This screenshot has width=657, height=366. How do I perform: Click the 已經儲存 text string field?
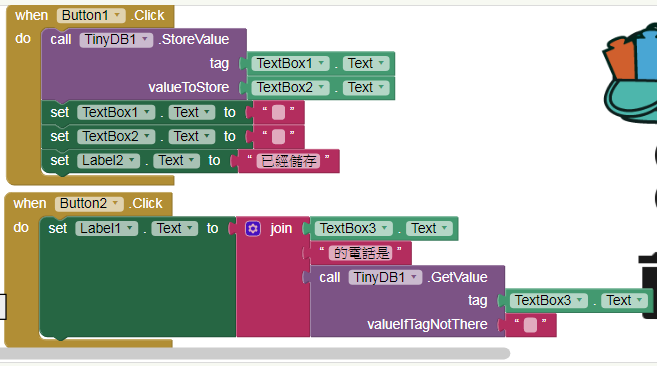(288, 161)
